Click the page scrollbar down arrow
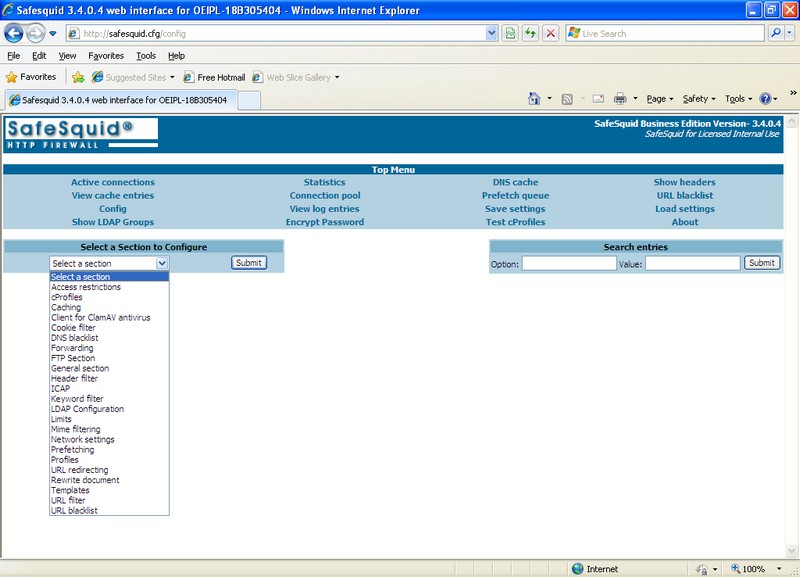 792,551
